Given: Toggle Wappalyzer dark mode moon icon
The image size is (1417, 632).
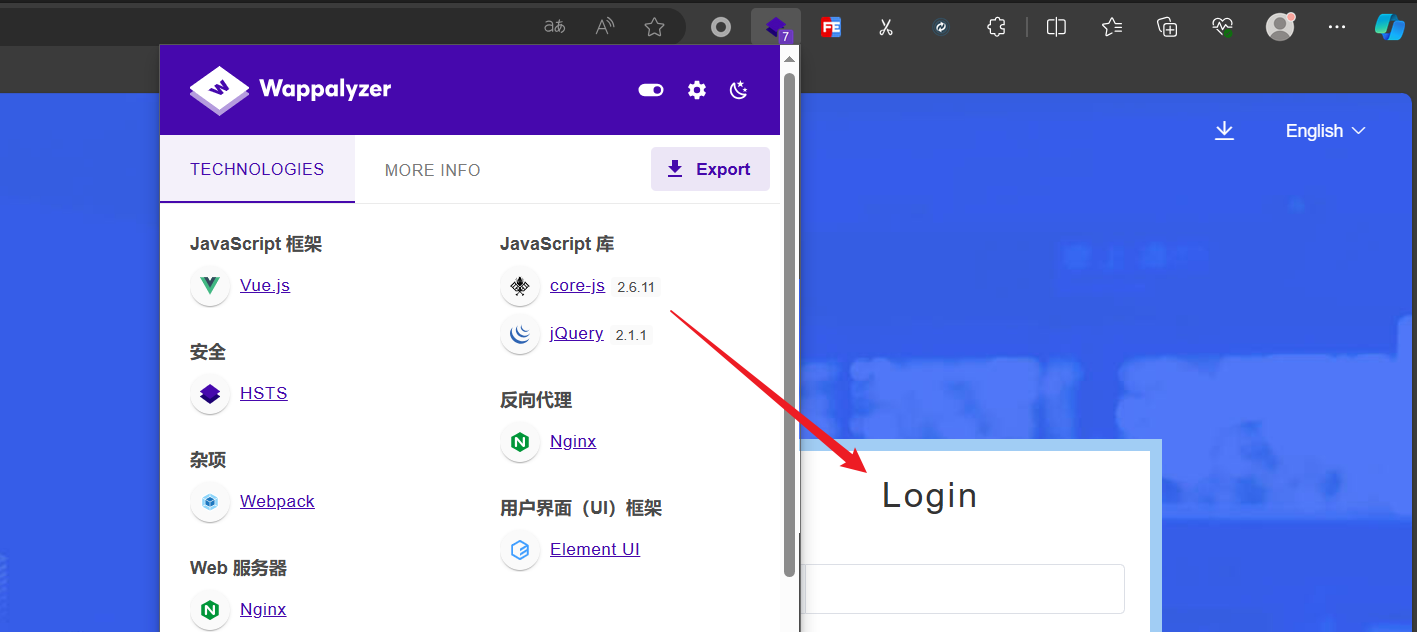Looking at the screenshot, I should pos(739,90).
